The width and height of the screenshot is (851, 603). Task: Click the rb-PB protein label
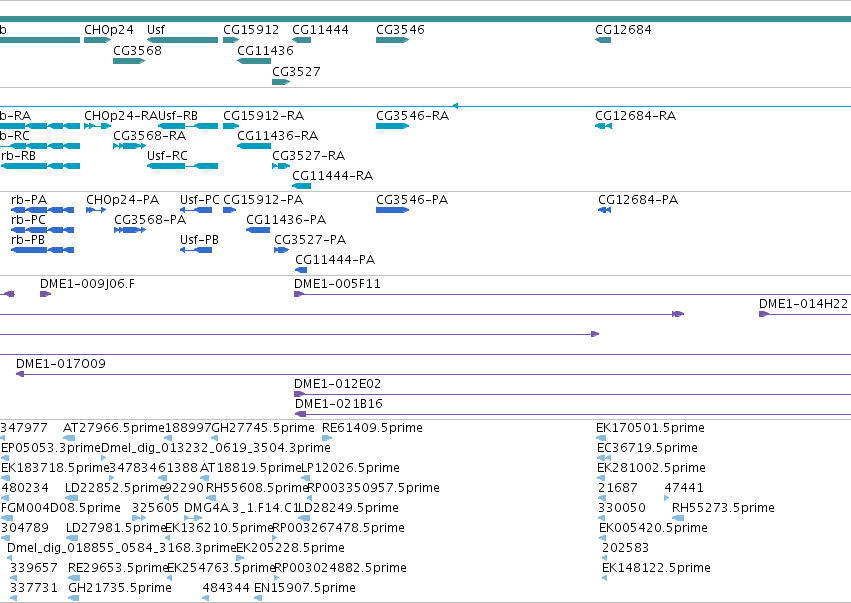point(28,240)
